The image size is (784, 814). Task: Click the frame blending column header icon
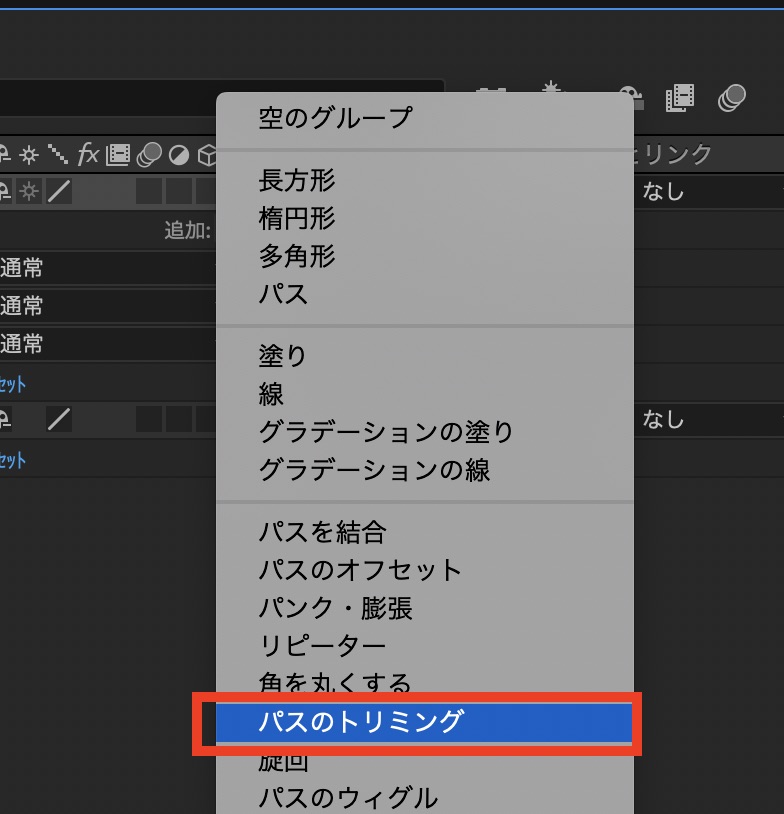point(118,155)
